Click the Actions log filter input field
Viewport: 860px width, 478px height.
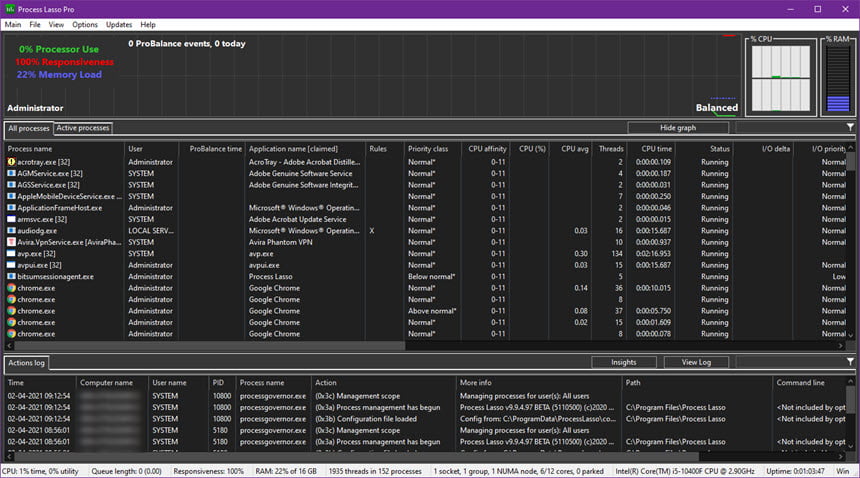(789, 362)
